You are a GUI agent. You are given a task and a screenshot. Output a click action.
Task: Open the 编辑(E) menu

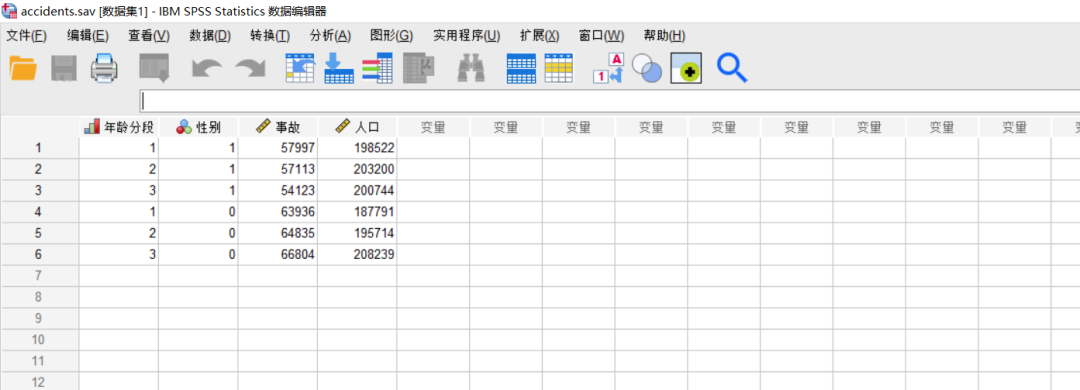coord(87,36)
